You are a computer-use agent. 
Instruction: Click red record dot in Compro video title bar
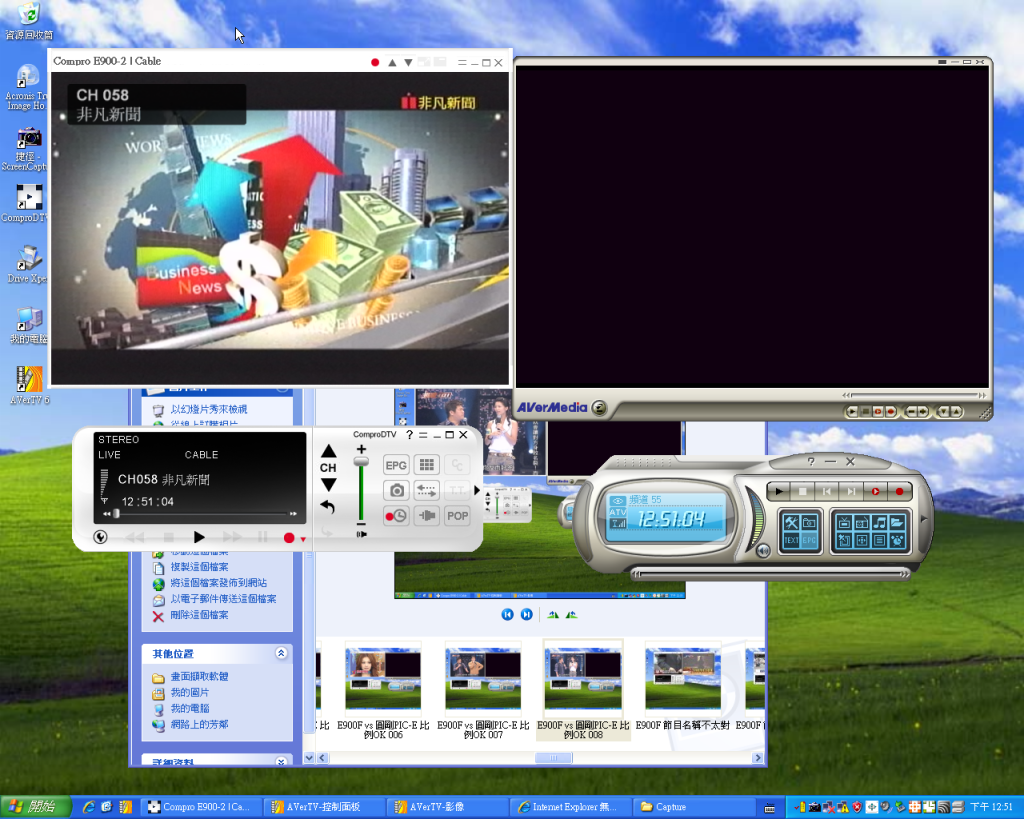pos(375,63)
